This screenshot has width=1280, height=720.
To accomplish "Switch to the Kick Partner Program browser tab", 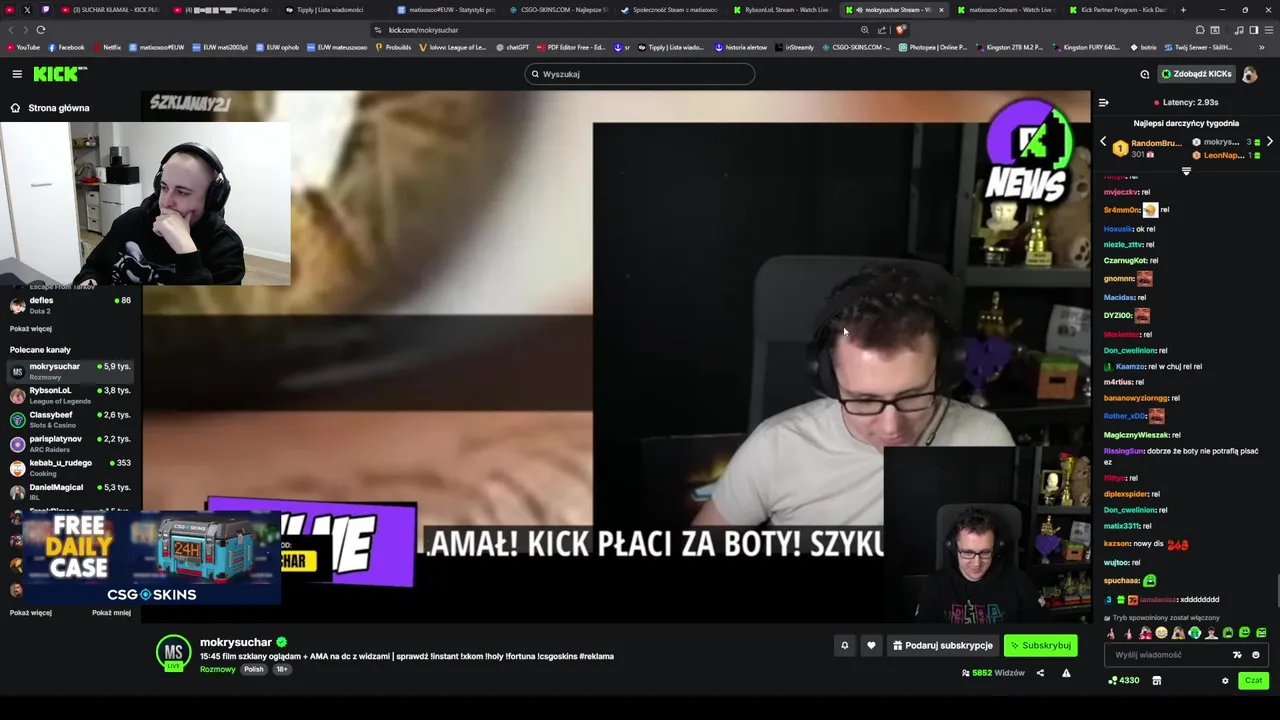I will 1117,10.
